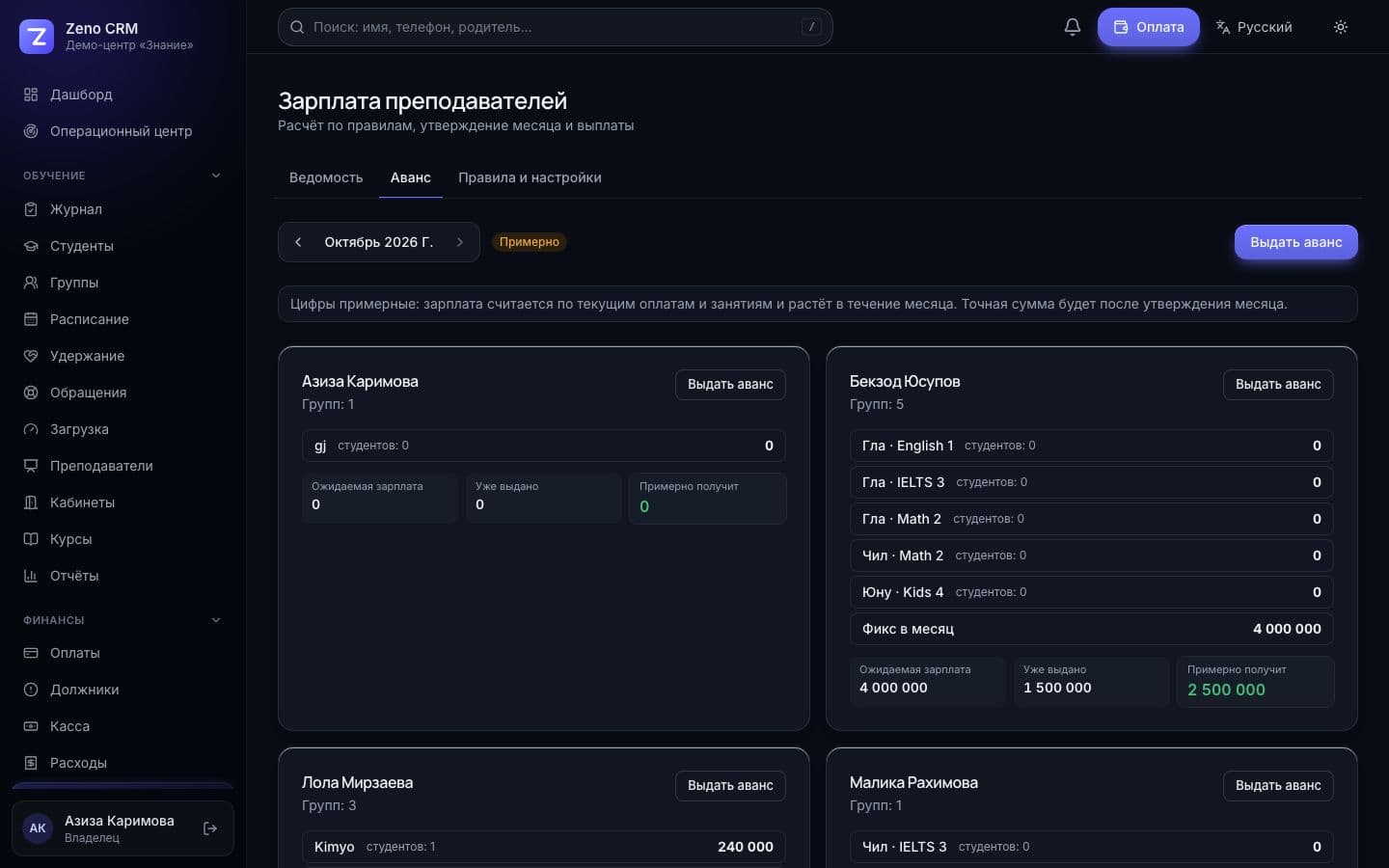This screenshot has width=1389, height=868.
Task: Click the Касса banknote icon
Action: point(31,726)
